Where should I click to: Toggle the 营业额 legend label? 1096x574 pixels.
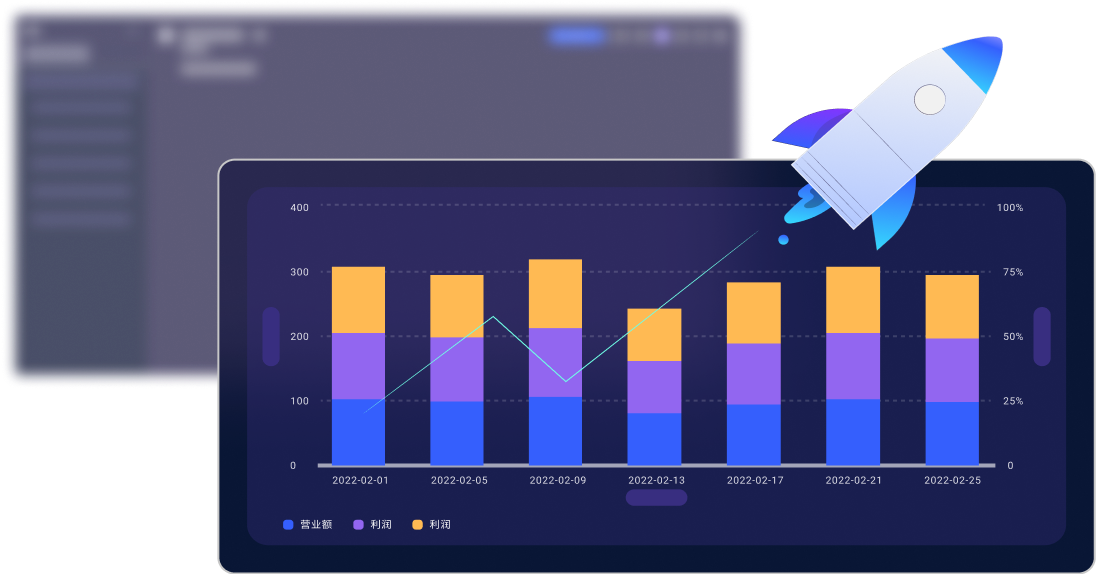point(316,524)
